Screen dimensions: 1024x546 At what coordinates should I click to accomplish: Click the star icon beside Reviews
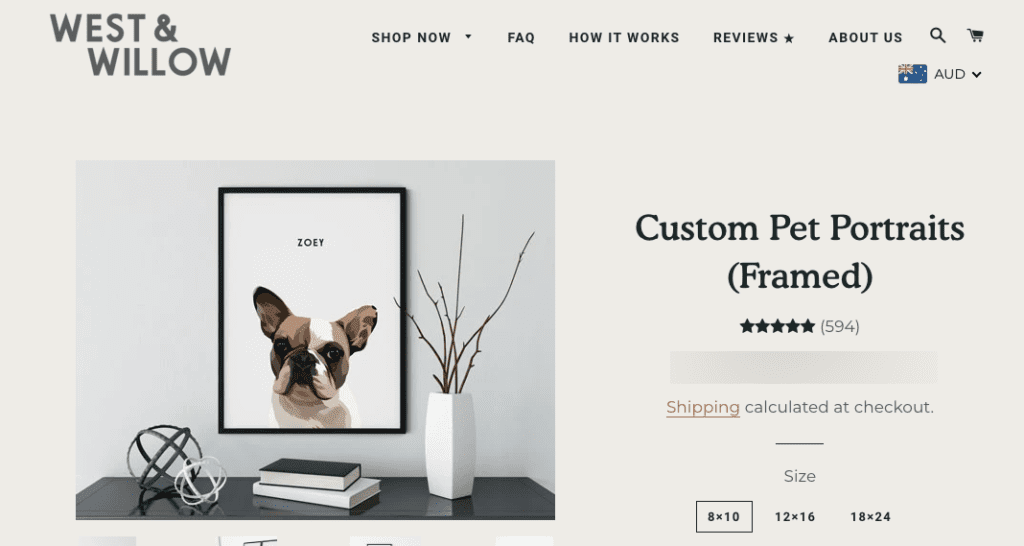(789, 39)
